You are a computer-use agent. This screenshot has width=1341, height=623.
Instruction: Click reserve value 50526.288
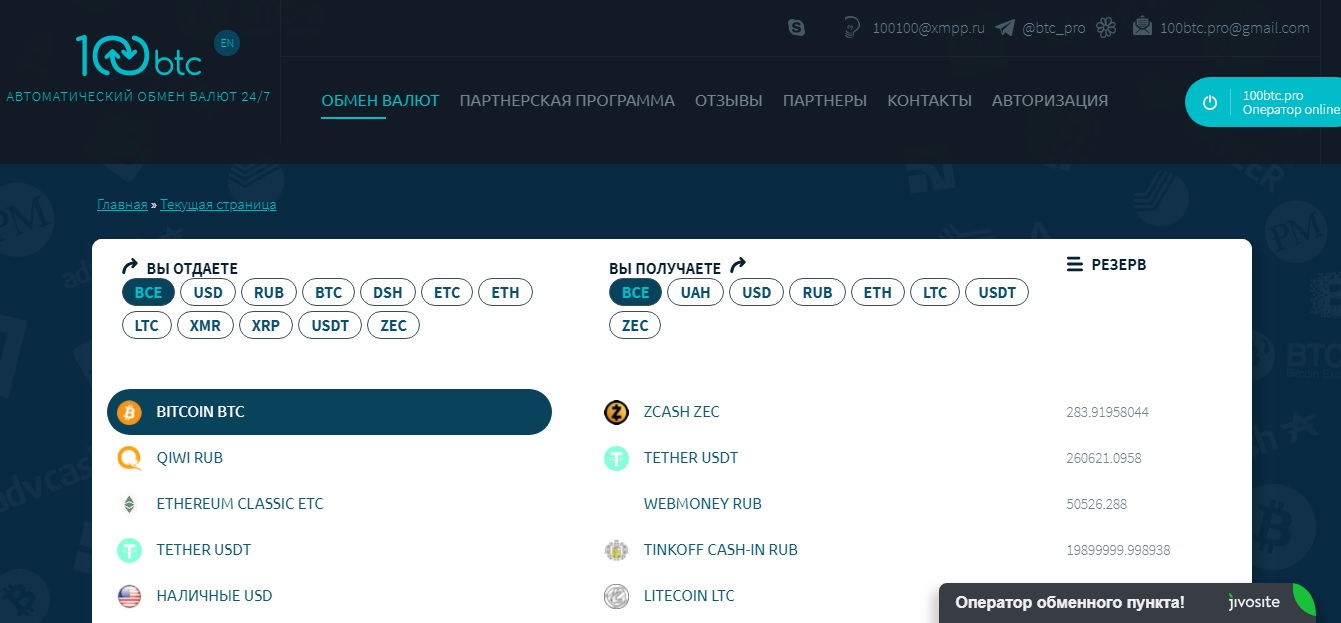point(1096,504)
